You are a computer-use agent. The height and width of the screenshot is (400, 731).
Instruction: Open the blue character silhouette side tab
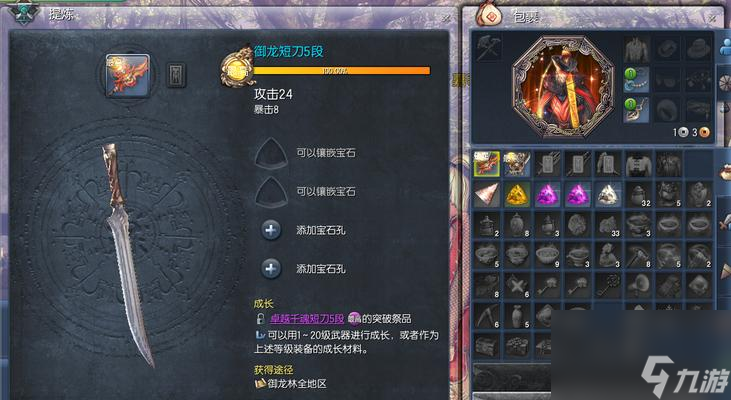725,48
